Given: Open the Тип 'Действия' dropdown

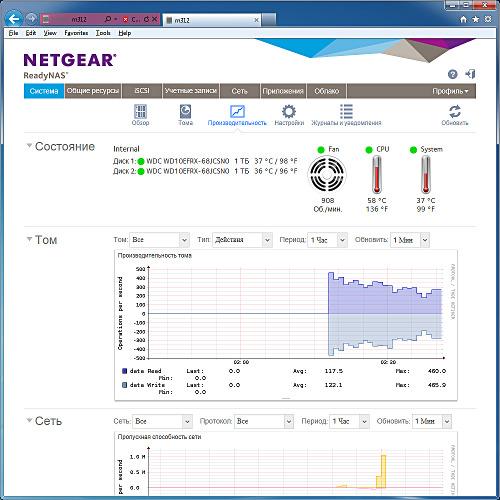Looking at the screenshot, I should [x=242, y=240].
